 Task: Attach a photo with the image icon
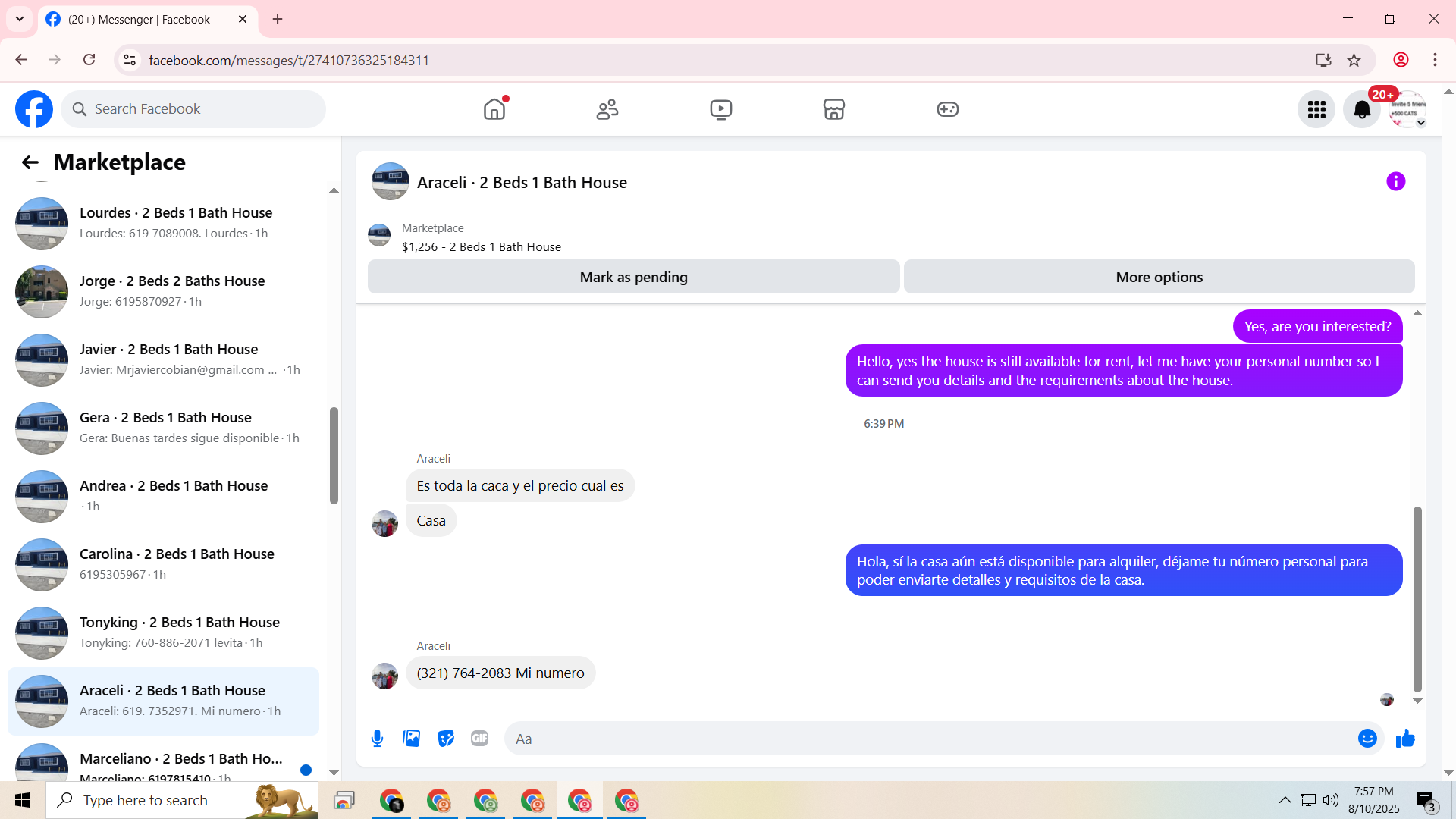pyautogui.click(x=411, y=739)
